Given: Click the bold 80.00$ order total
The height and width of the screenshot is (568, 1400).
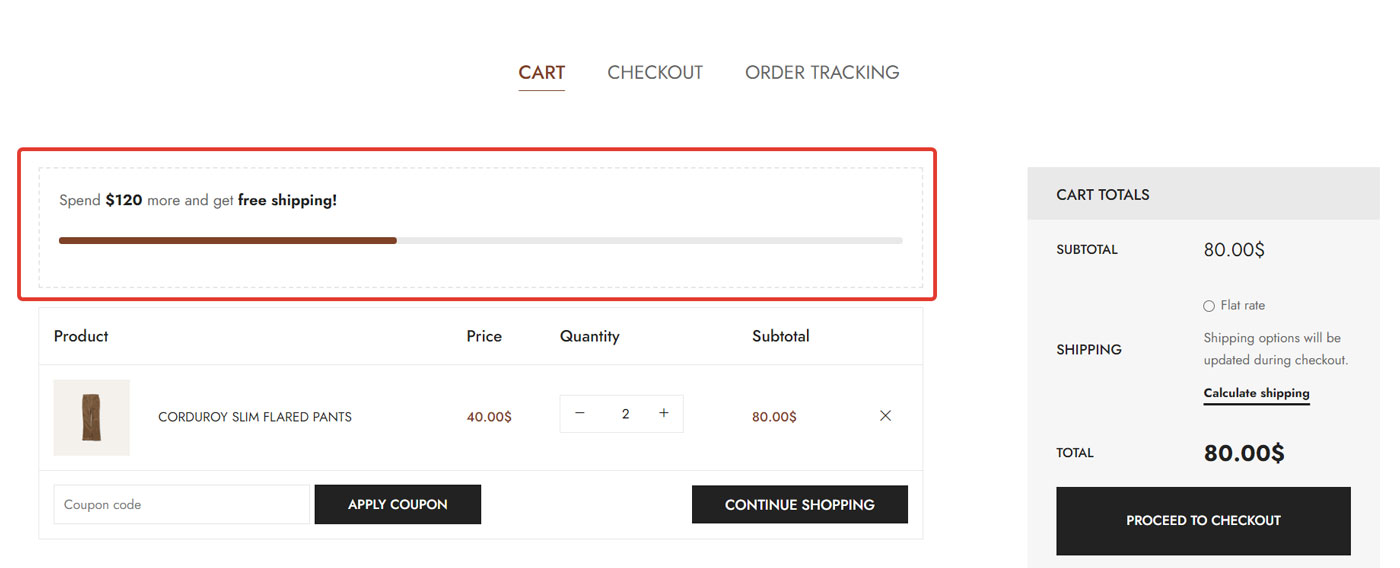Looking at the screenshot, I should [x=1243, y=453].
